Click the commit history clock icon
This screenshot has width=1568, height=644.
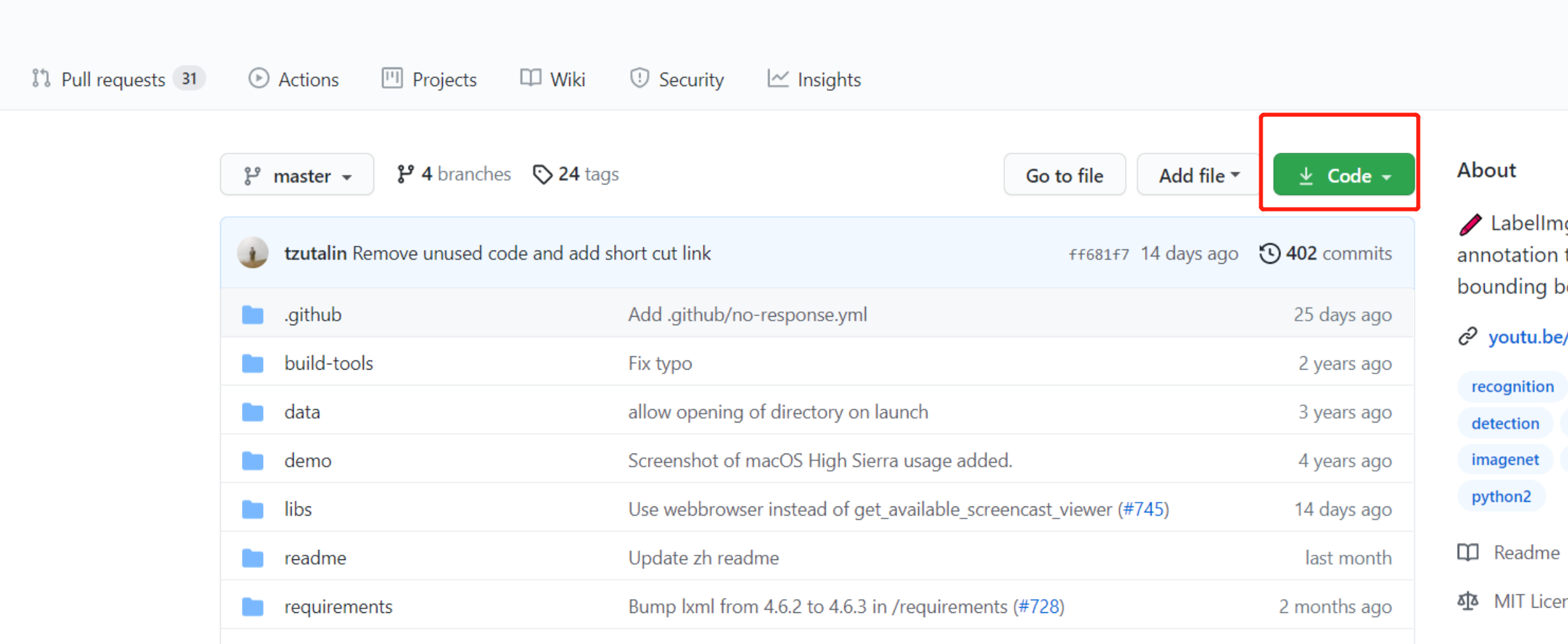(1269, 253)
